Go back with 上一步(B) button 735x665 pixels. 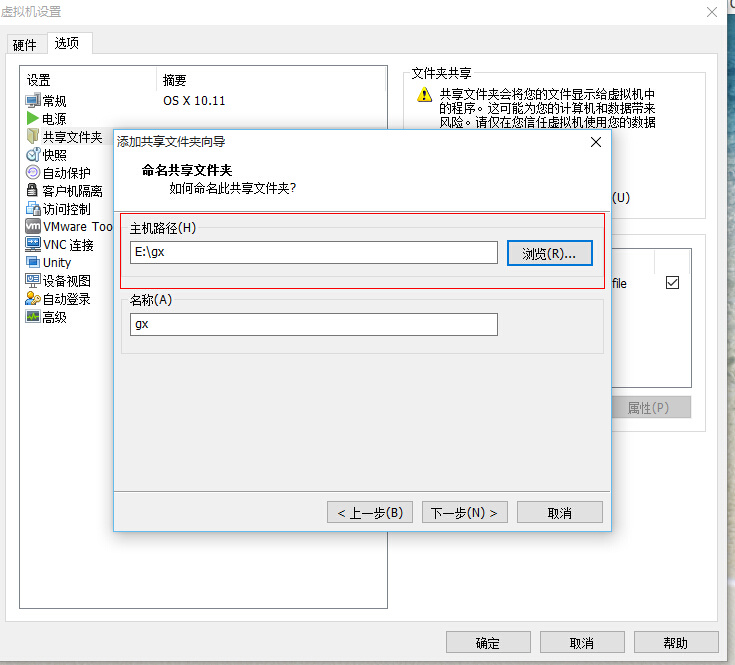pos(370,512)
